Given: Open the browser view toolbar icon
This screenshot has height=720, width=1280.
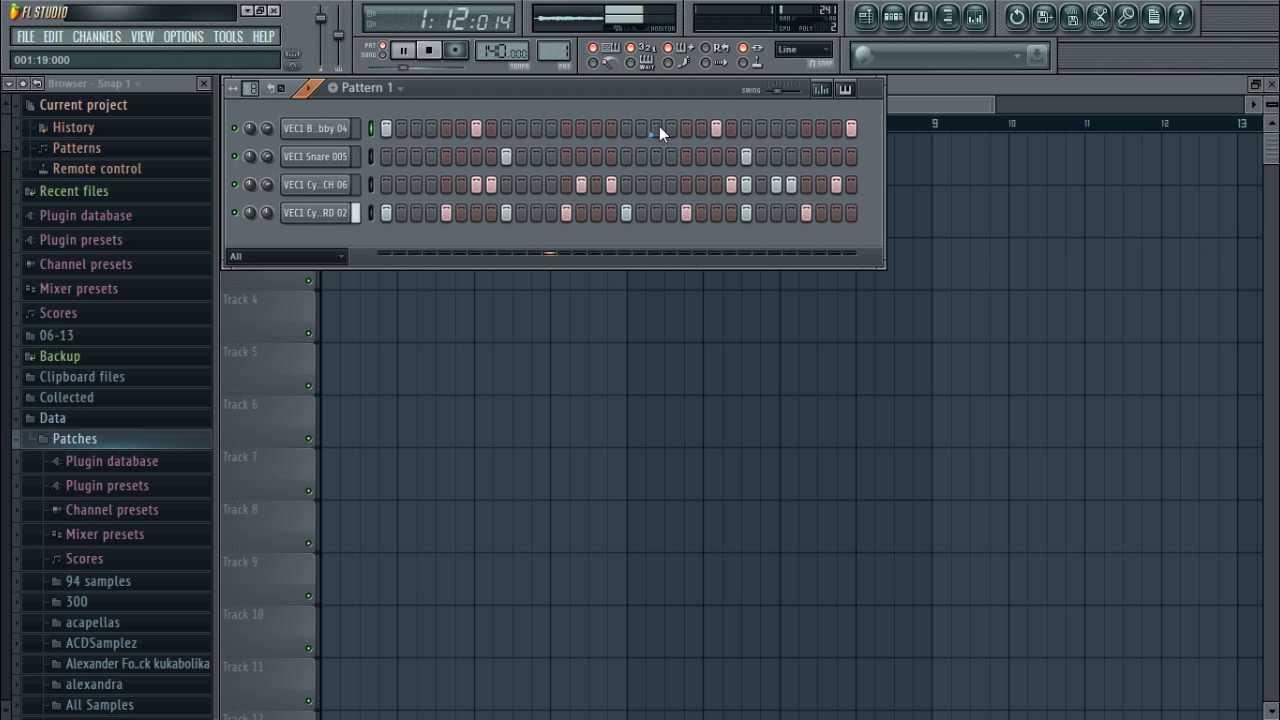Looking at the screenshot, I should tap(948, 16).
